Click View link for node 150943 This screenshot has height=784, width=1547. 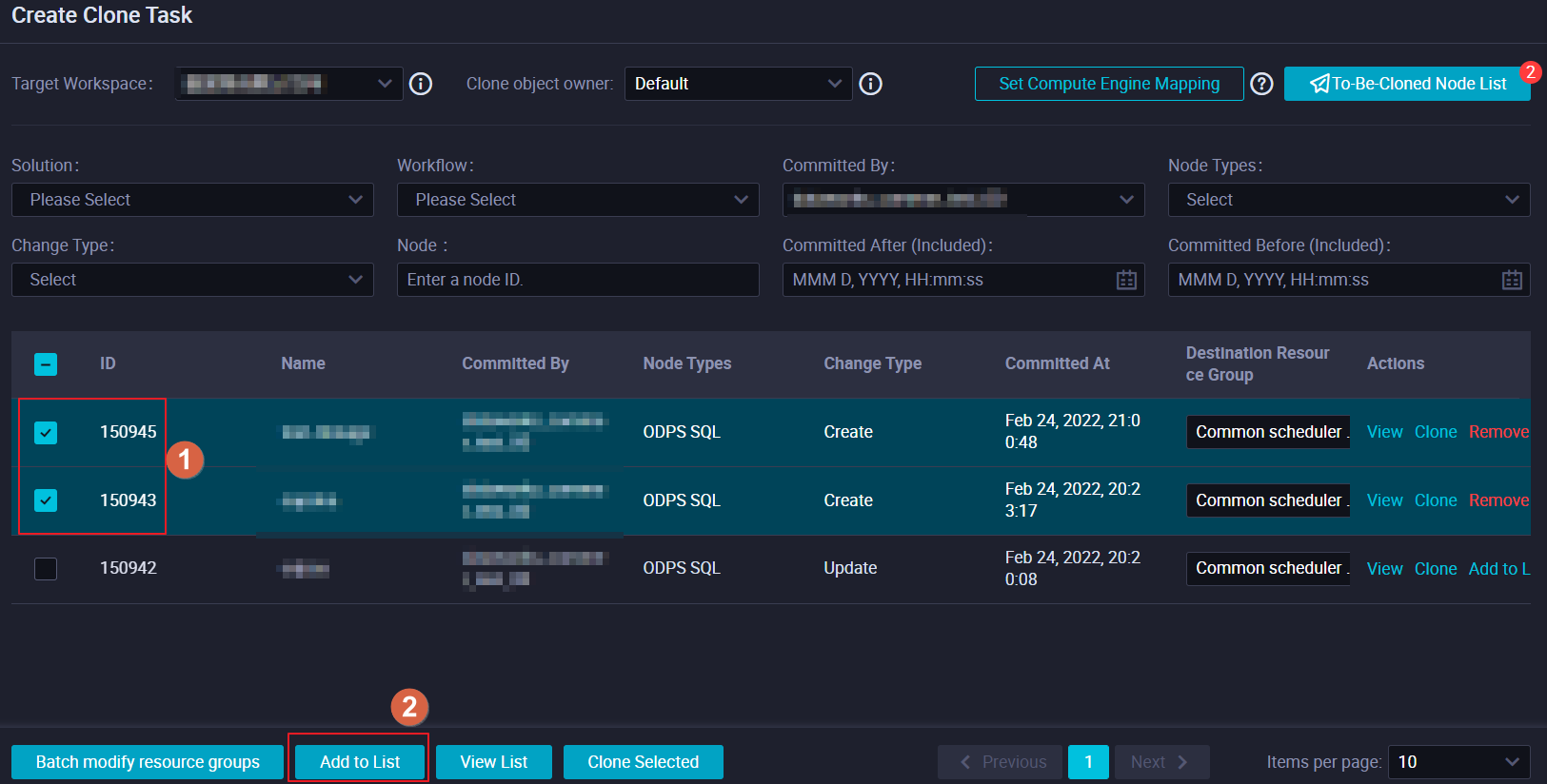pos(1385,500)
